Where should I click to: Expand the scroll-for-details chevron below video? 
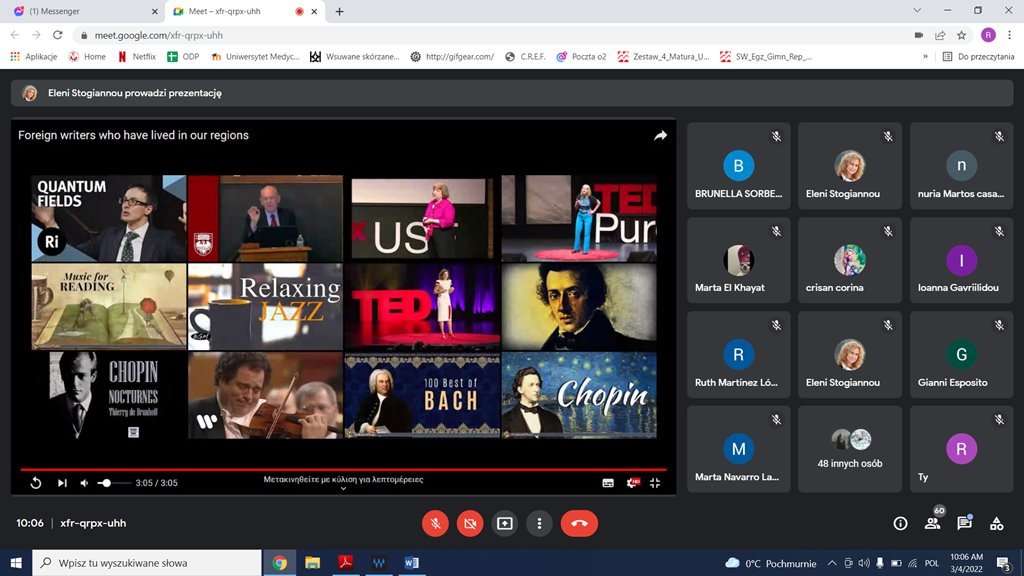tap(344, 488)
